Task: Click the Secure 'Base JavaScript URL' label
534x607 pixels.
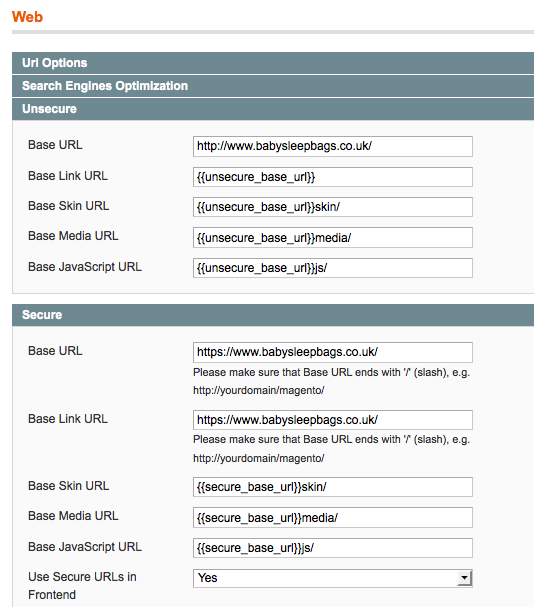Action: coord(85,547)
